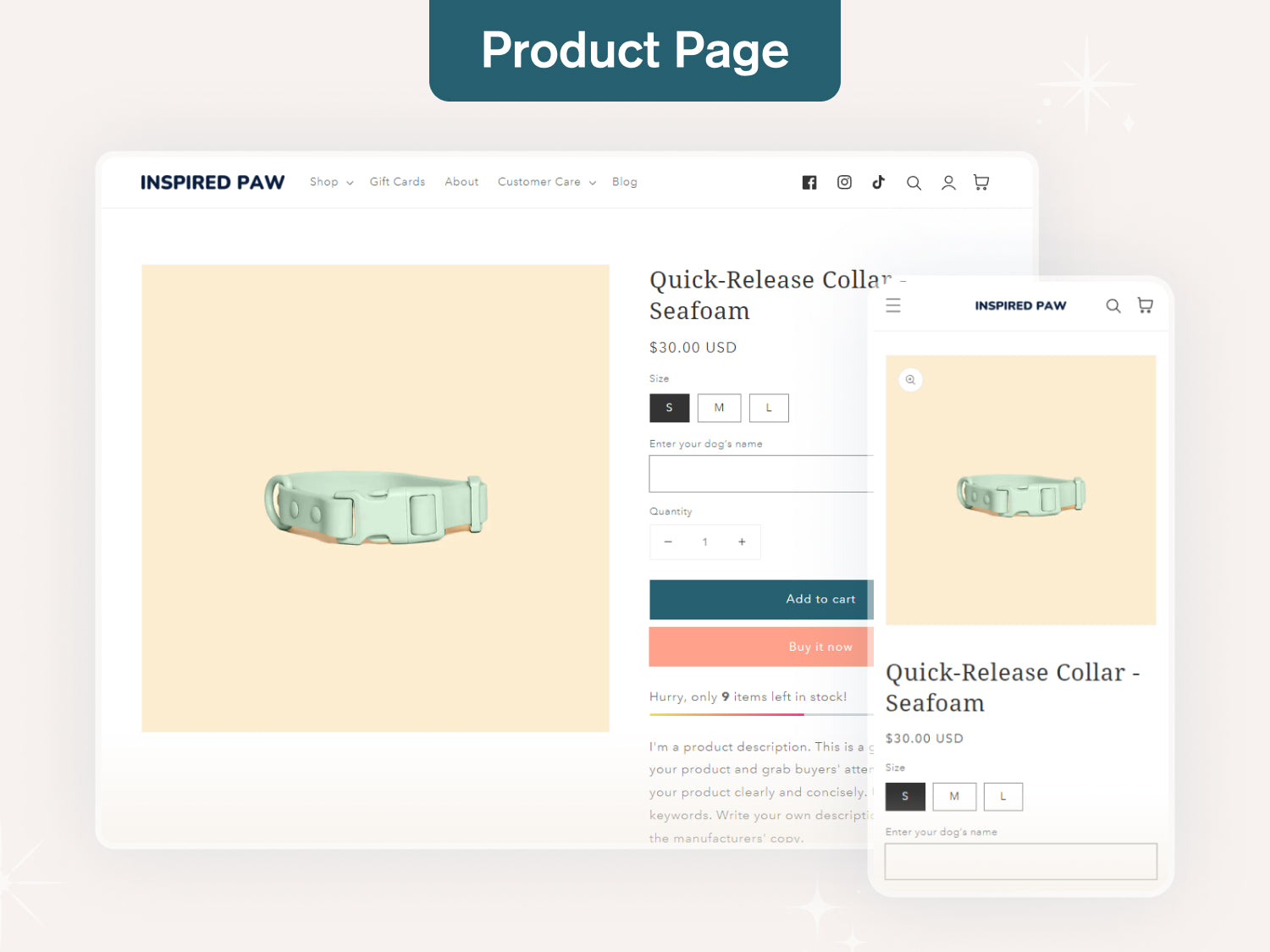Viewport: 1270px width, 952px height.
Task: Click the zoom icon on mobile product image
Action: click(910, 380)
